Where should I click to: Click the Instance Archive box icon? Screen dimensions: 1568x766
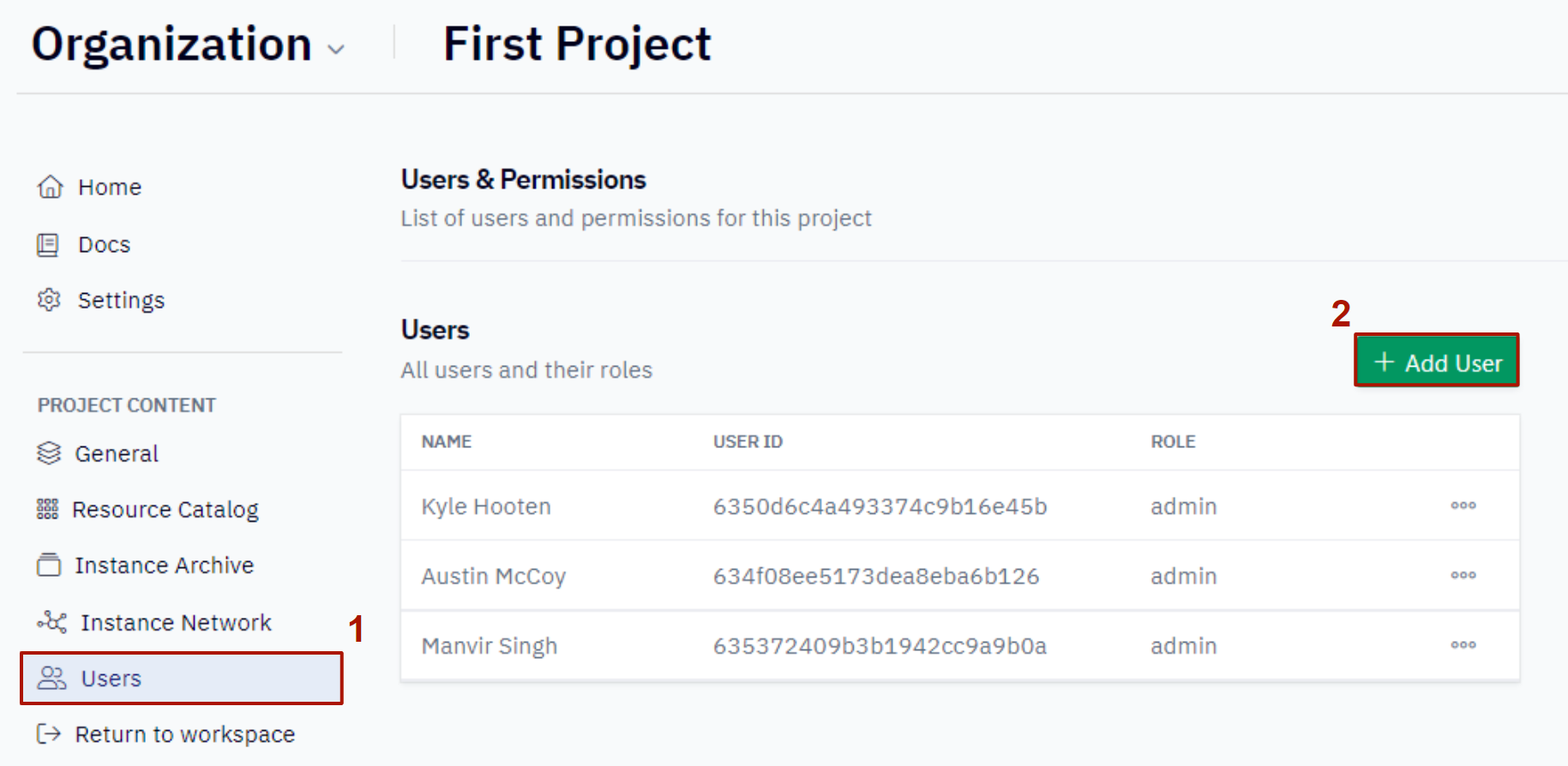[x=49, y=565]
